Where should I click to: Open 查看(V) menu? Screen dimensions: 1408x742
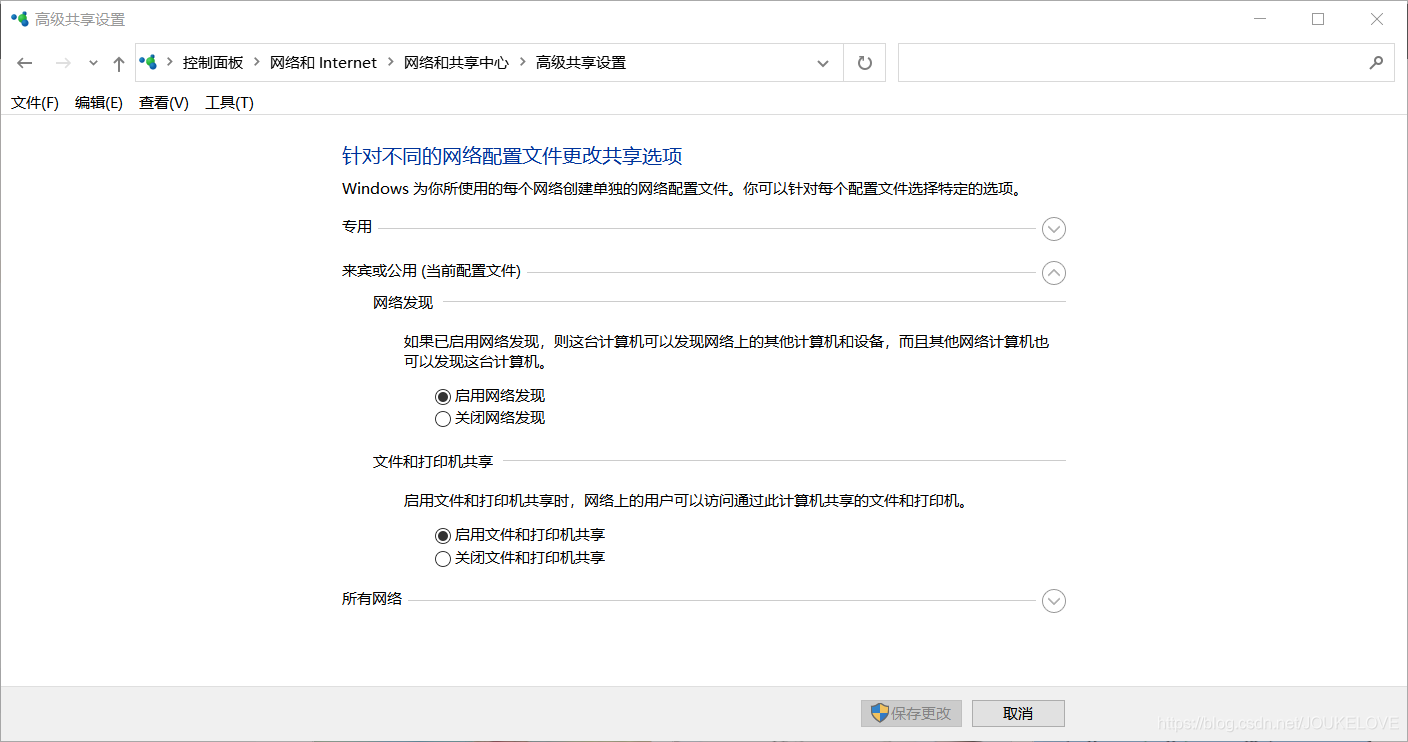click(x=164, y=103)
